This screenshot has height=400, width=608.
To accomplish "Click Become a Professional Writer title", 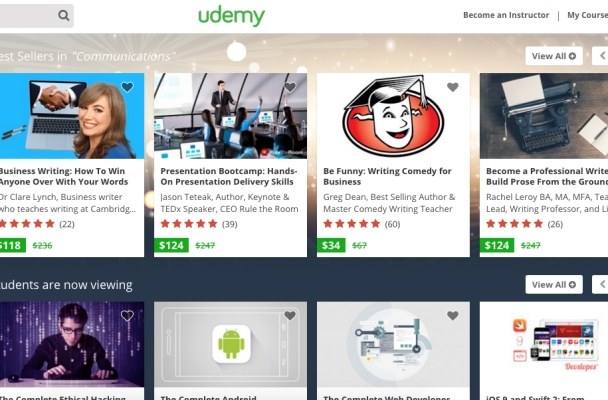I will tap(547, 176).
